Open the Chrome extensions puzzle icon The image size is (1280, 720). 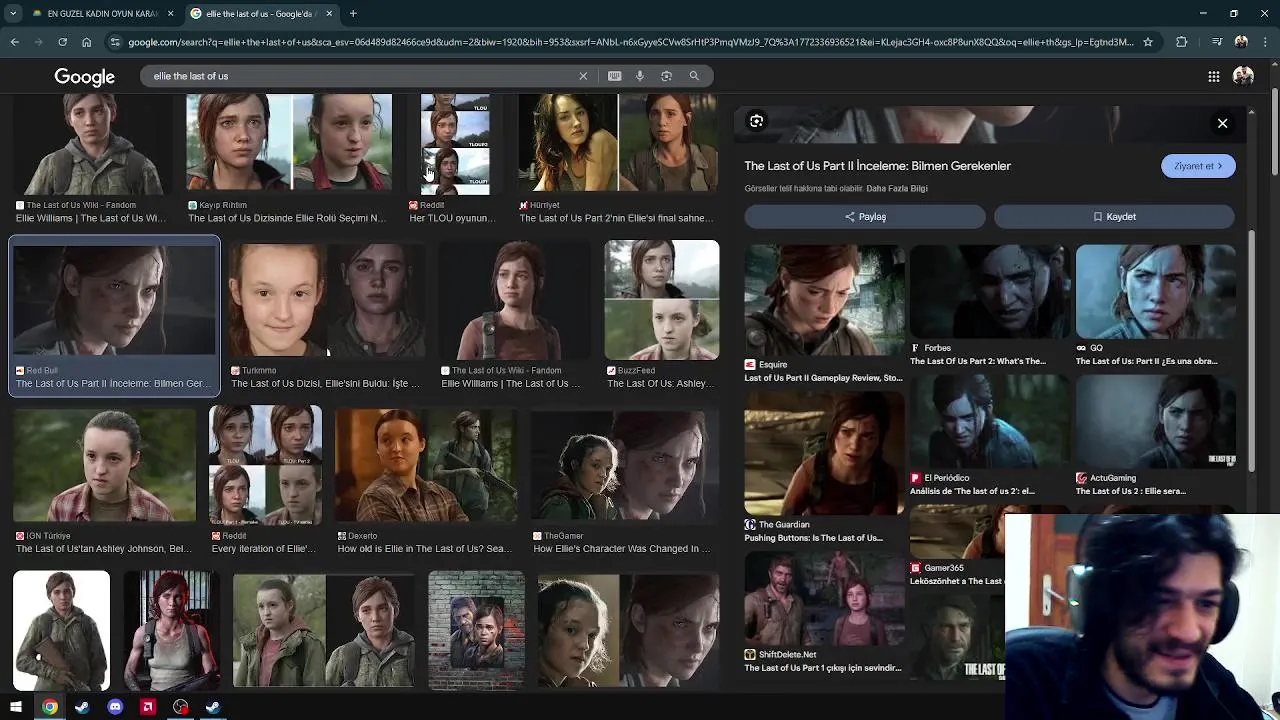pyautogui.click(x=1182, y=42)
